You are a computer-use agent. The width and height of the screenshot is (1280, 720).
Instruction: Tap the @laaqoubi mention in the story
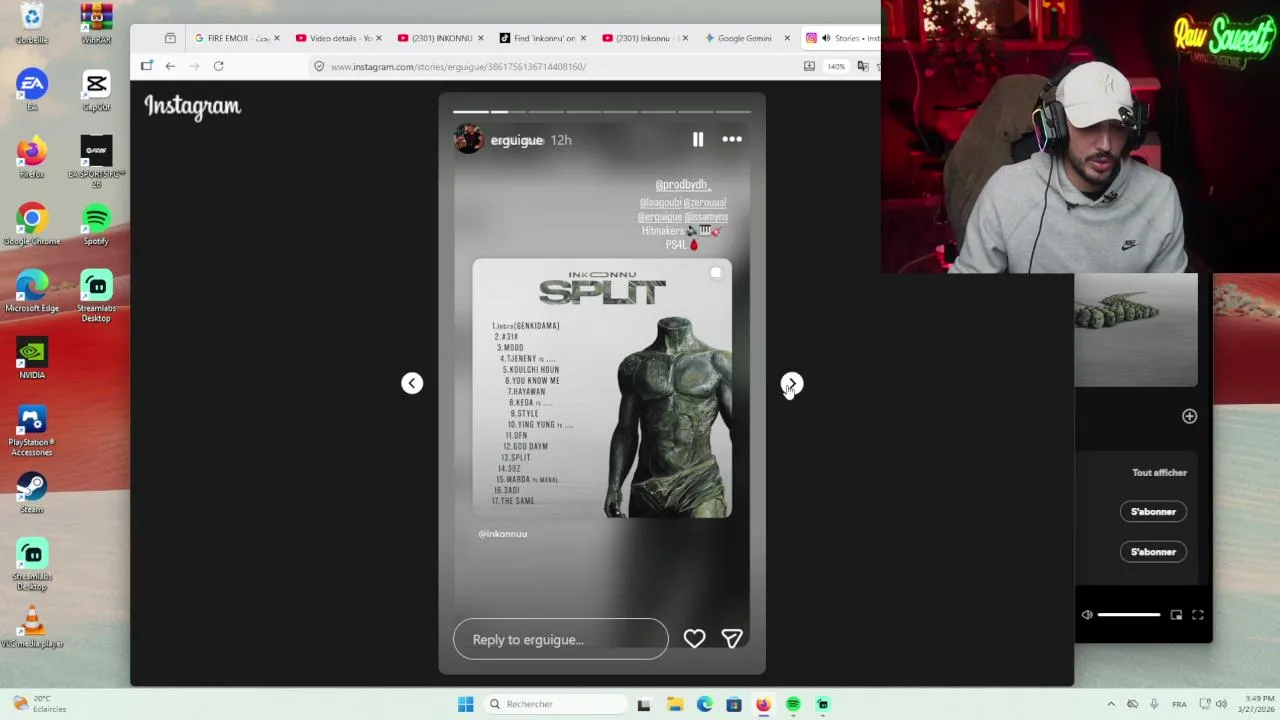tap(660, 203)
